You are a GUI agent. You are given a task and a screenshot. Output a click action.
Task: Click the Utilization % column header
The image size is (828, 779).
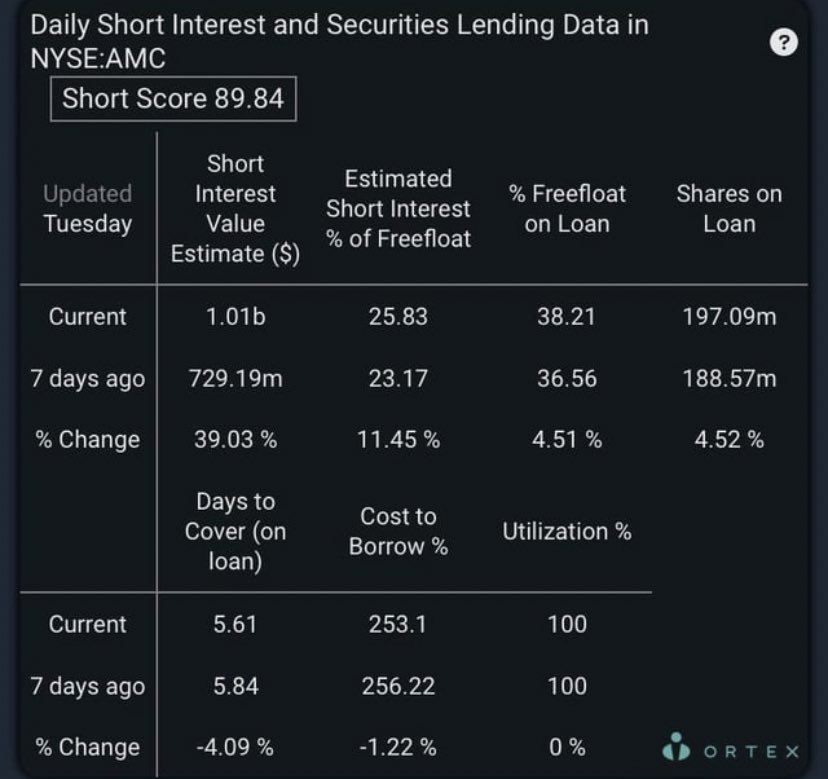coord(567,531)
